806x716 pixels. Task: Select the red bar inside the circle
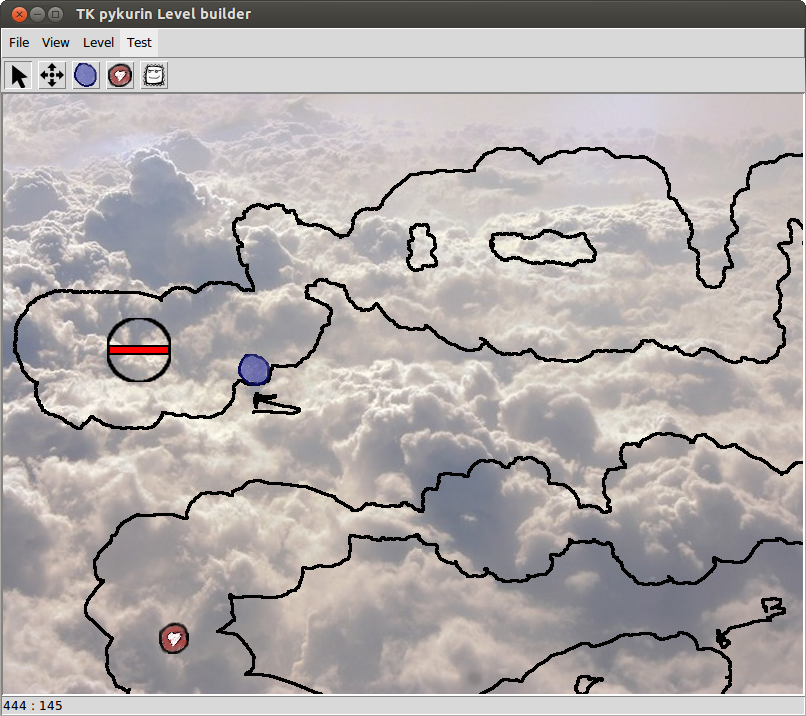(139, 350)
